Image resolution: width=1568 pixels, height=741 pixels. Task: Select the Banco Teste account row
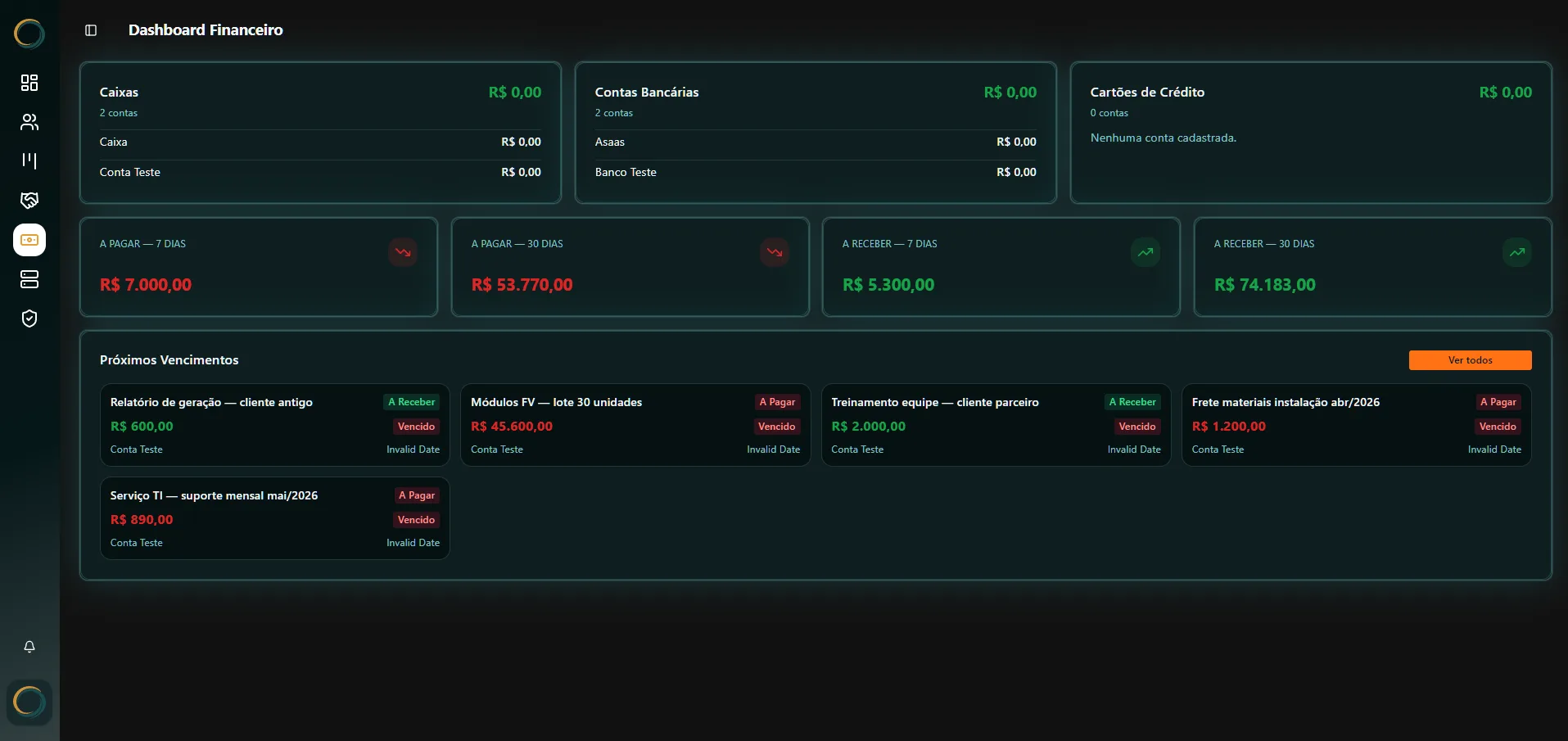(816, 172)
